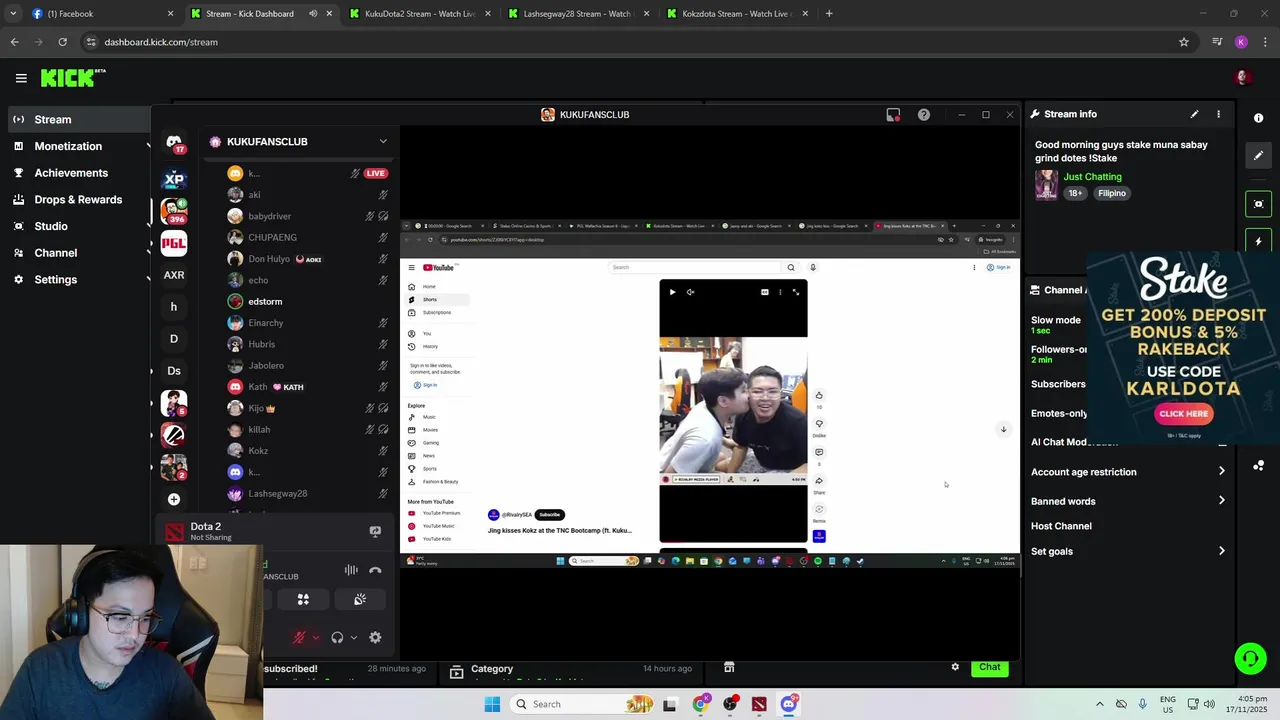Switch to KukuDota2 Stream browser tab
Viewport: 1280px width, 720px height.
click(x=420, y=14)
